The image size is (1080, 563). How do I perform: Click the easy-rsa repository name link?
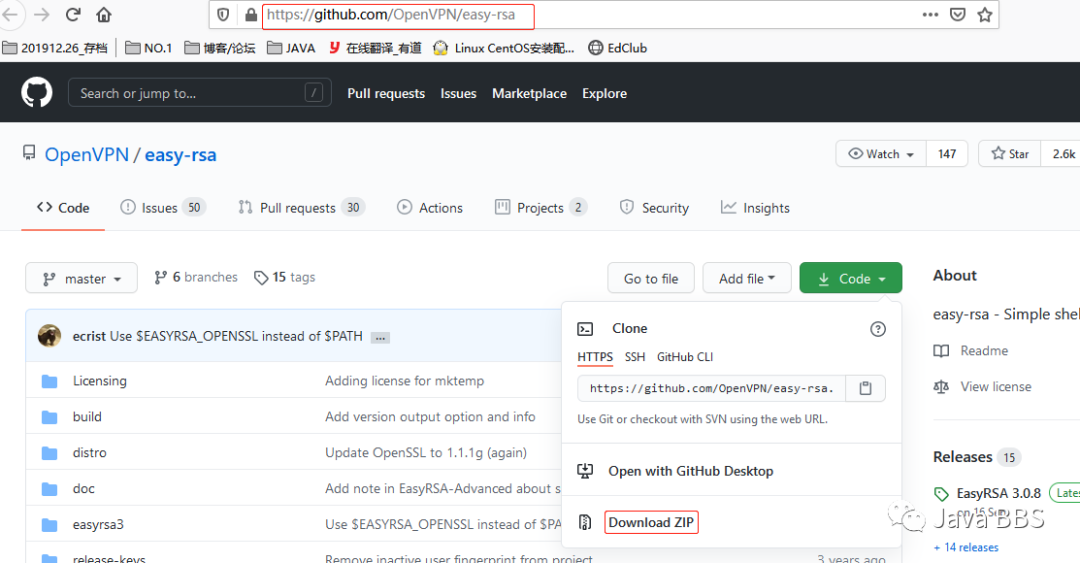coord(180,154)
